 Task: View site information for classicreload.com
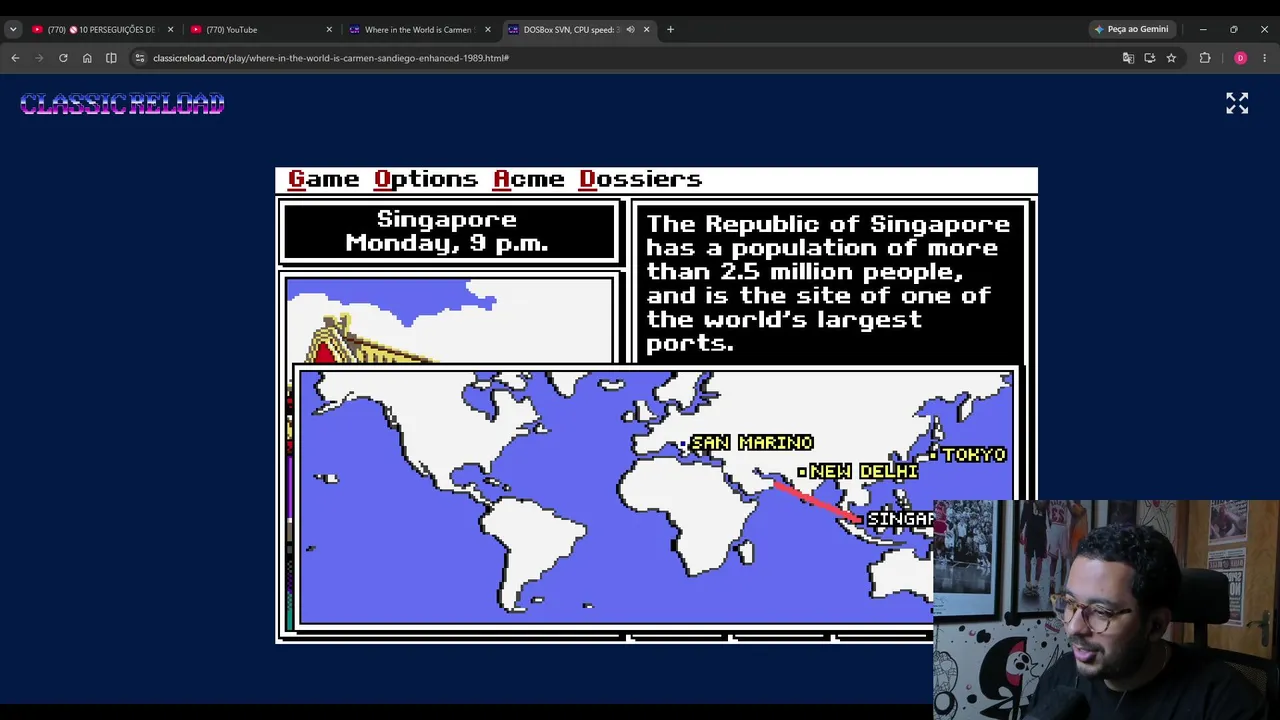point(140,58)
